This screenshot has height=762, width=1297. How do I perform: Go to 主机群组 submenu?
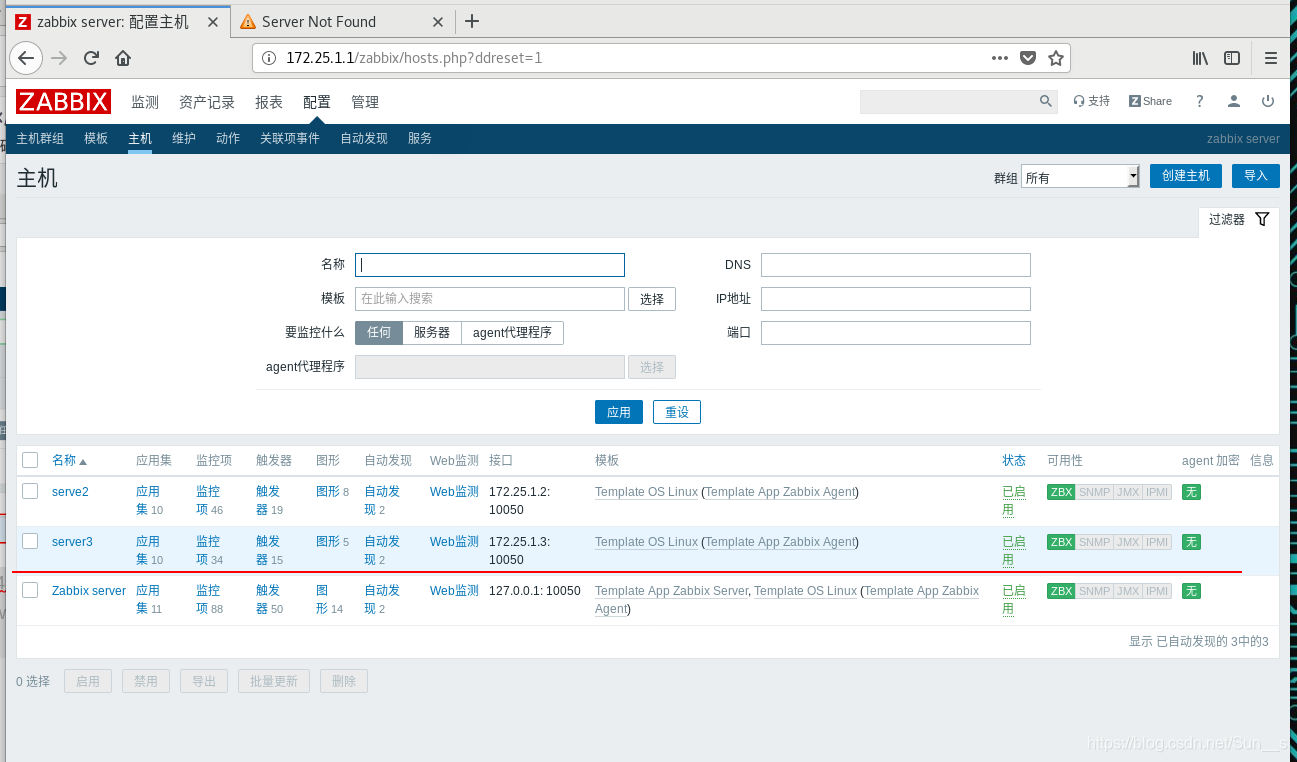point(40,139)
